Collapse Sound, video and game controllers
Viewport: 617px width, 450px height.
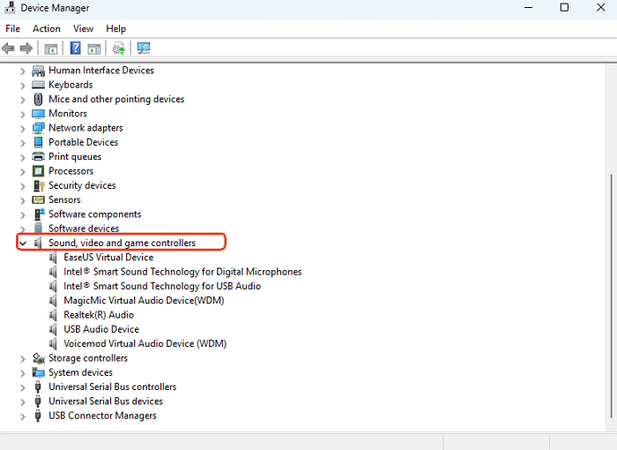[23, 243]
